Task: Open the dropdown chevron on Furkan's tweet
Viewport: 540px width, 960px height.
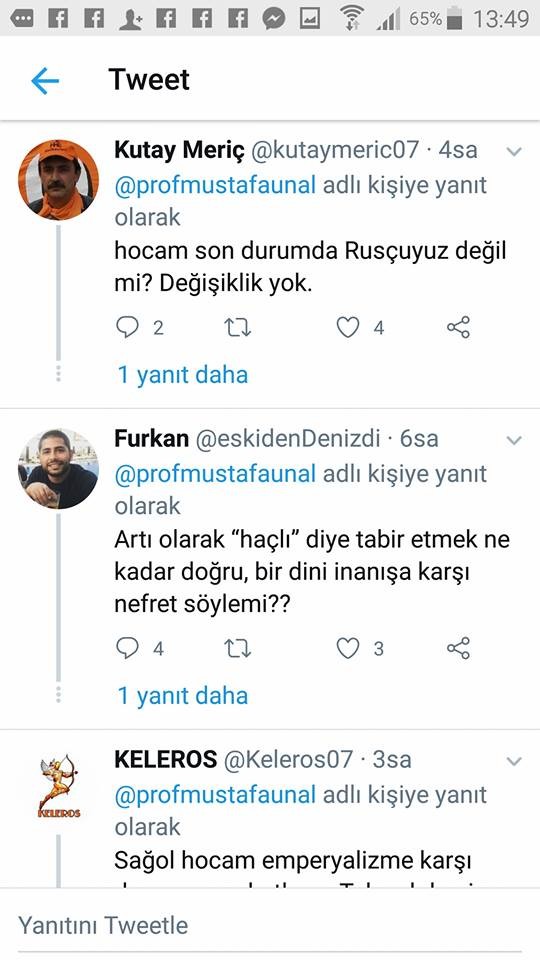Action: pos(514,440)
